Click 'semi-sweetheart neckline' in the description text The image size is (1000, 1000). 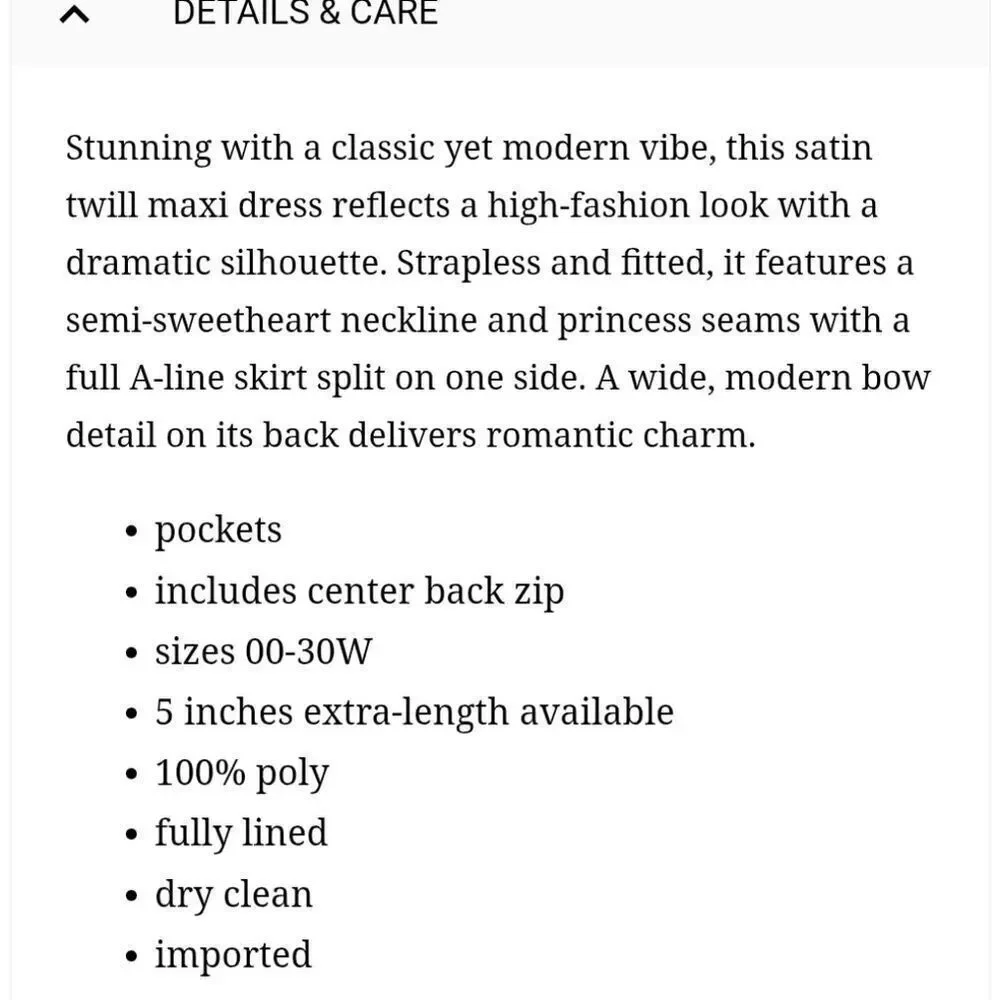272,320
